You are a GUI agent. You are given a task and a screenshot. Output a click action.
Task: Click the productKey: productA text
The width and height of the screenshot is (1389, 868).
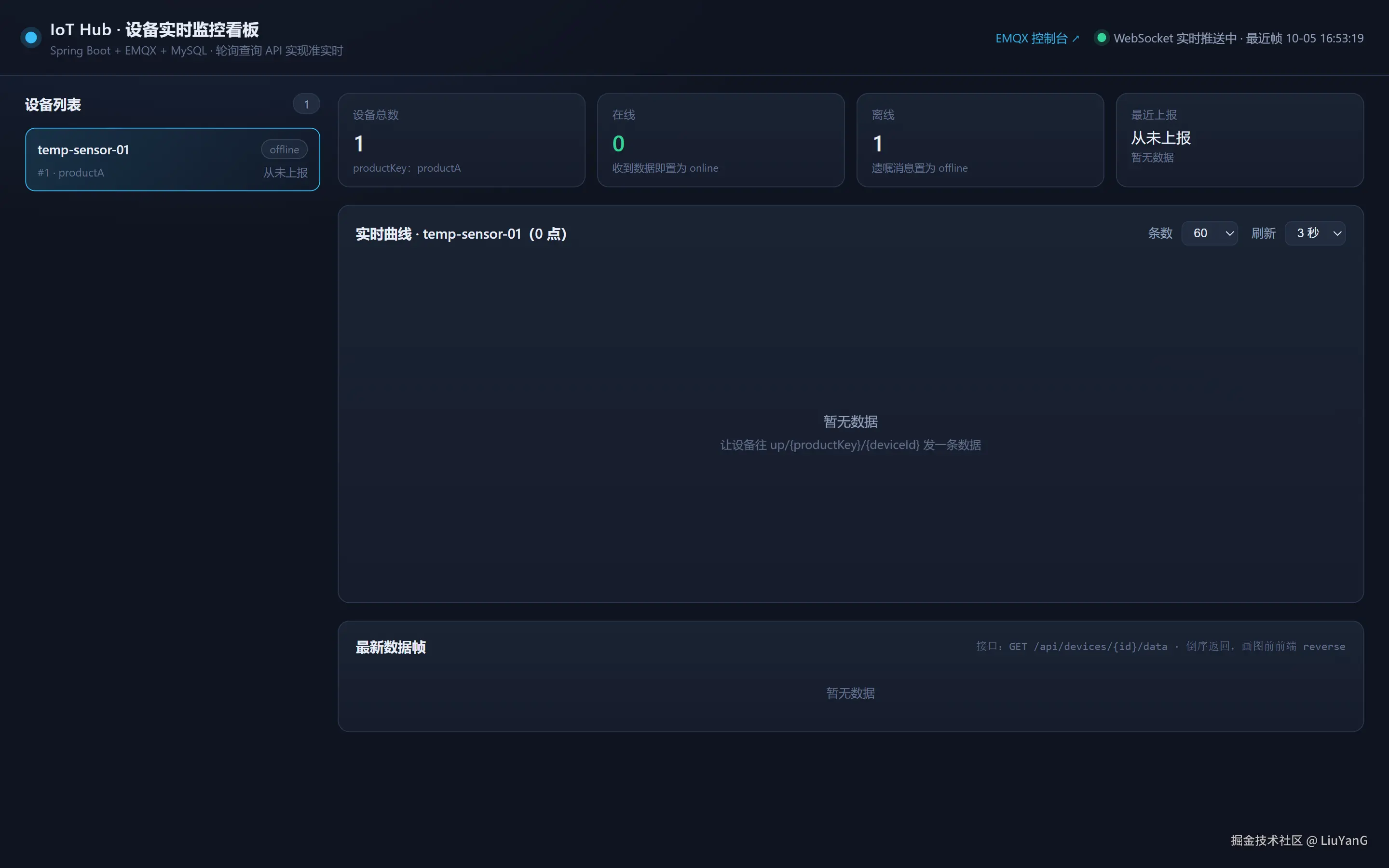click(x=407, y=168)
